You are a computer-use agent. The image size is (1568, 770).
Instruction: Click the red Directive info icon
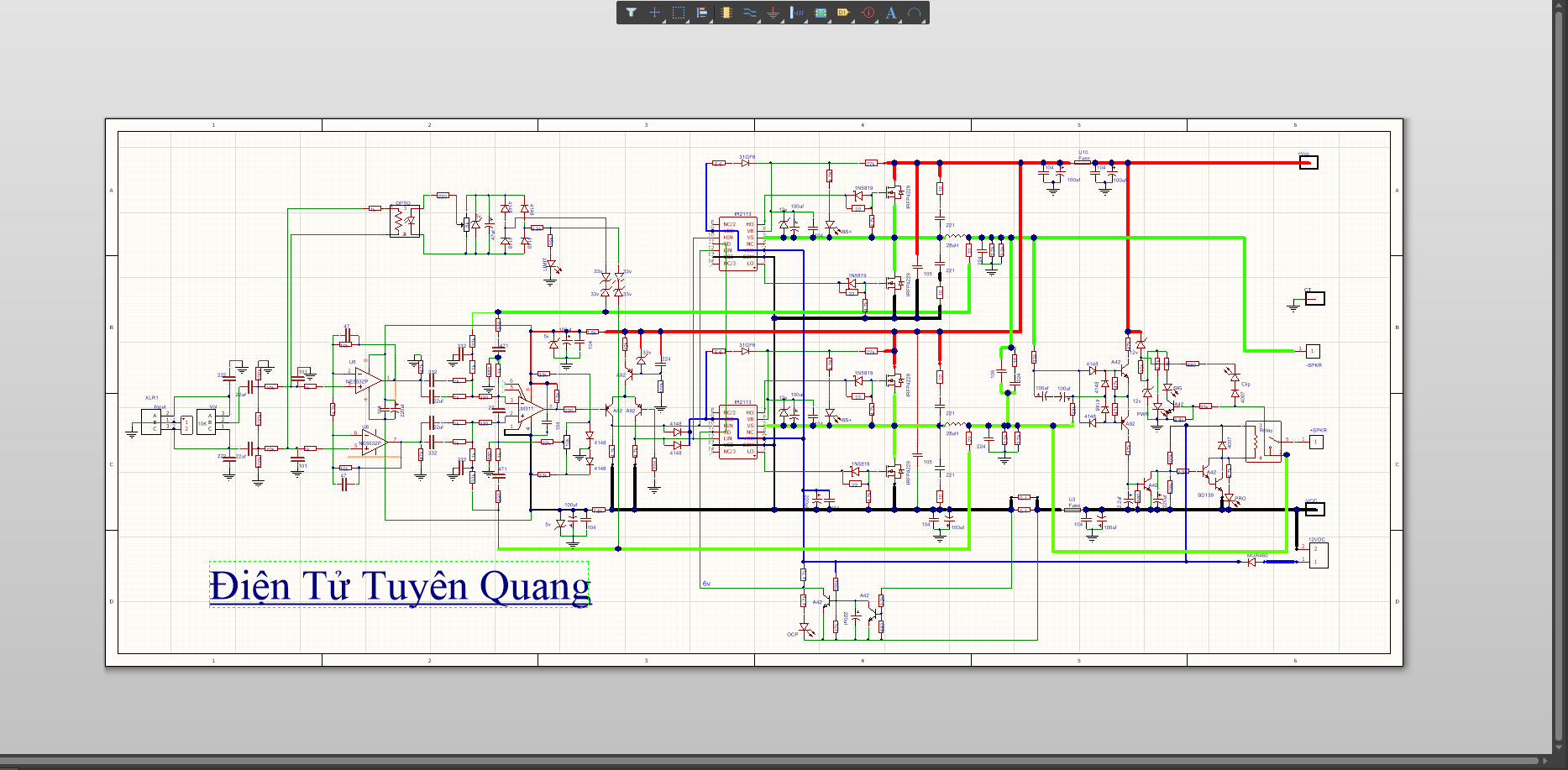coord(868,13)
